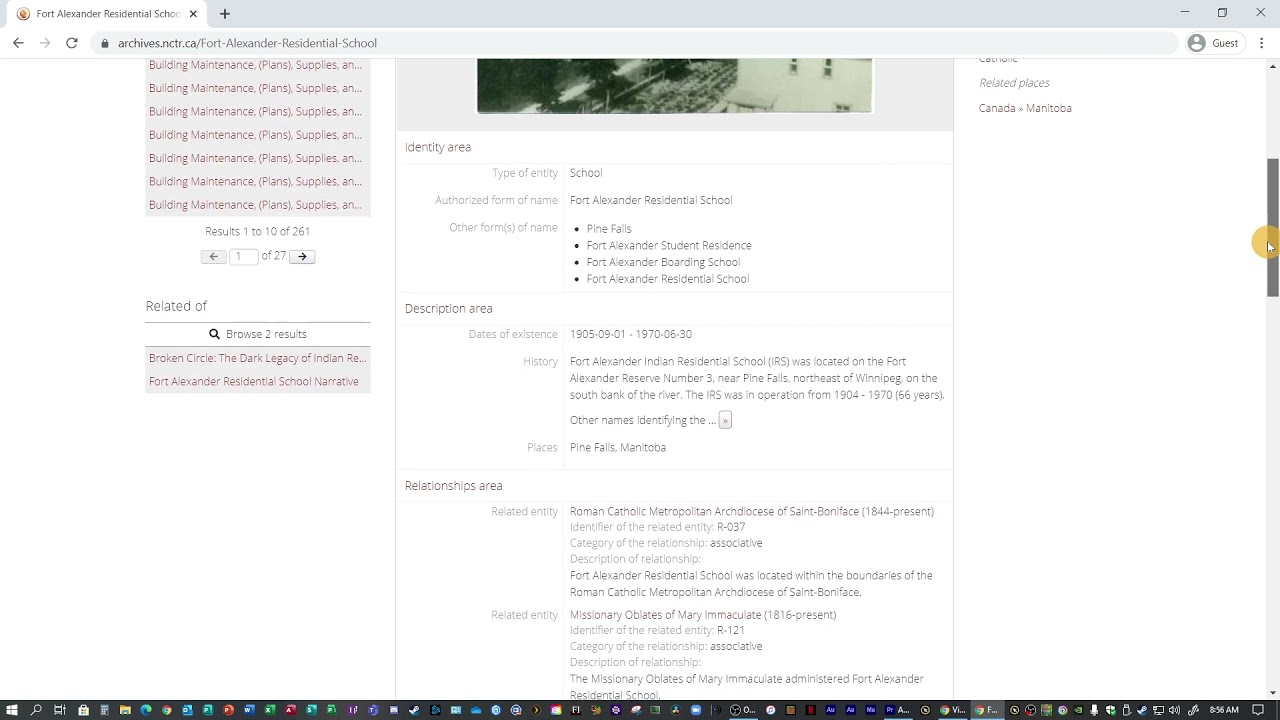Click the school photograph thumbnail

pos(674,85)
